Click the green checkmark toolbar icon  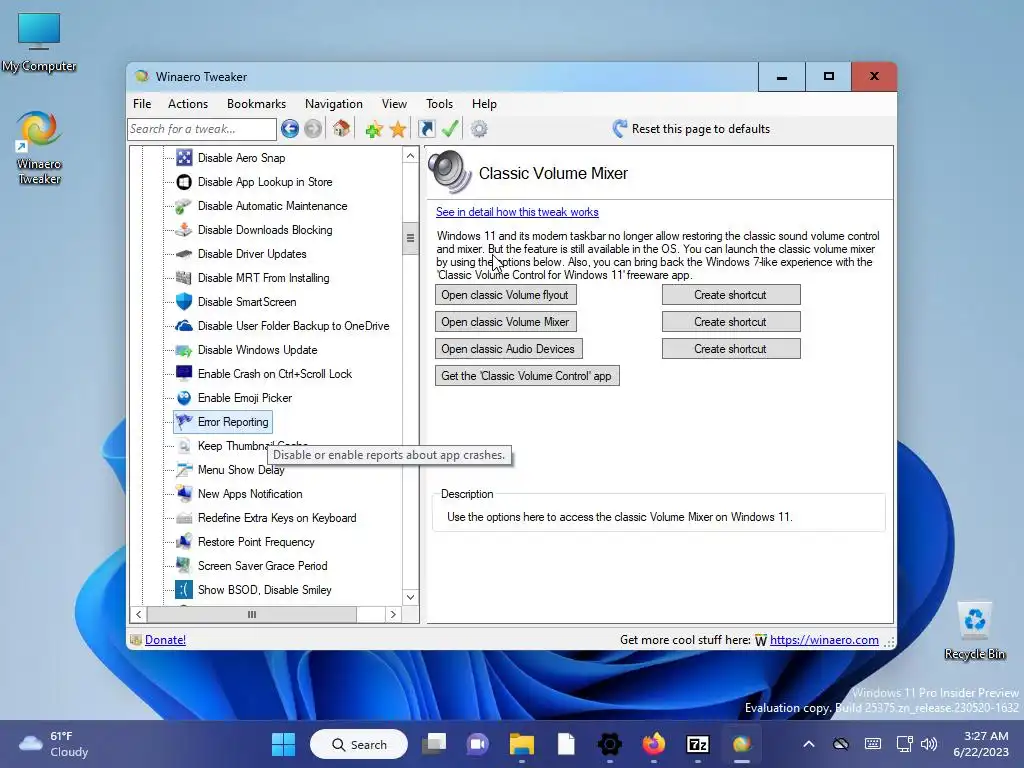tap(450, 129)
